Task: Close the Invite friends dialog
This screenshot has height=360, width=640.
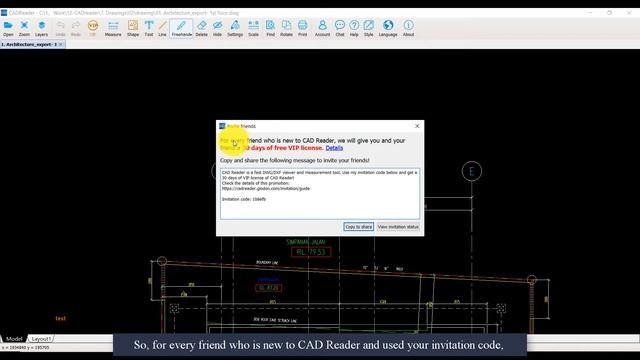Action: coord(417,126)
